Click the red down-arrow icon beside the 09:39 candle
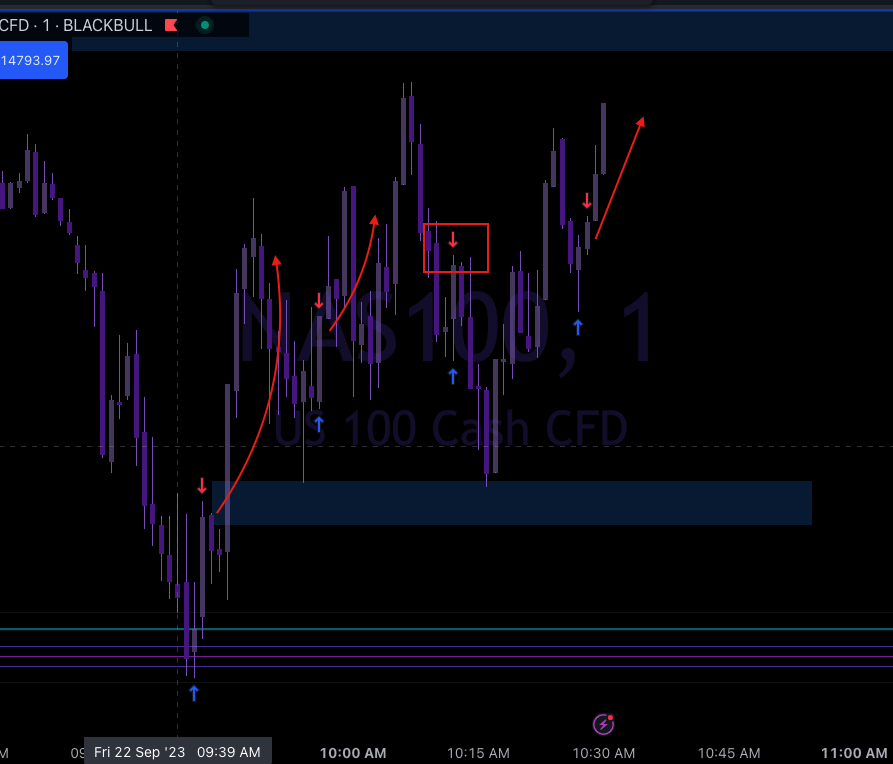This screenshot has height=764, width=893. [203, 486]
